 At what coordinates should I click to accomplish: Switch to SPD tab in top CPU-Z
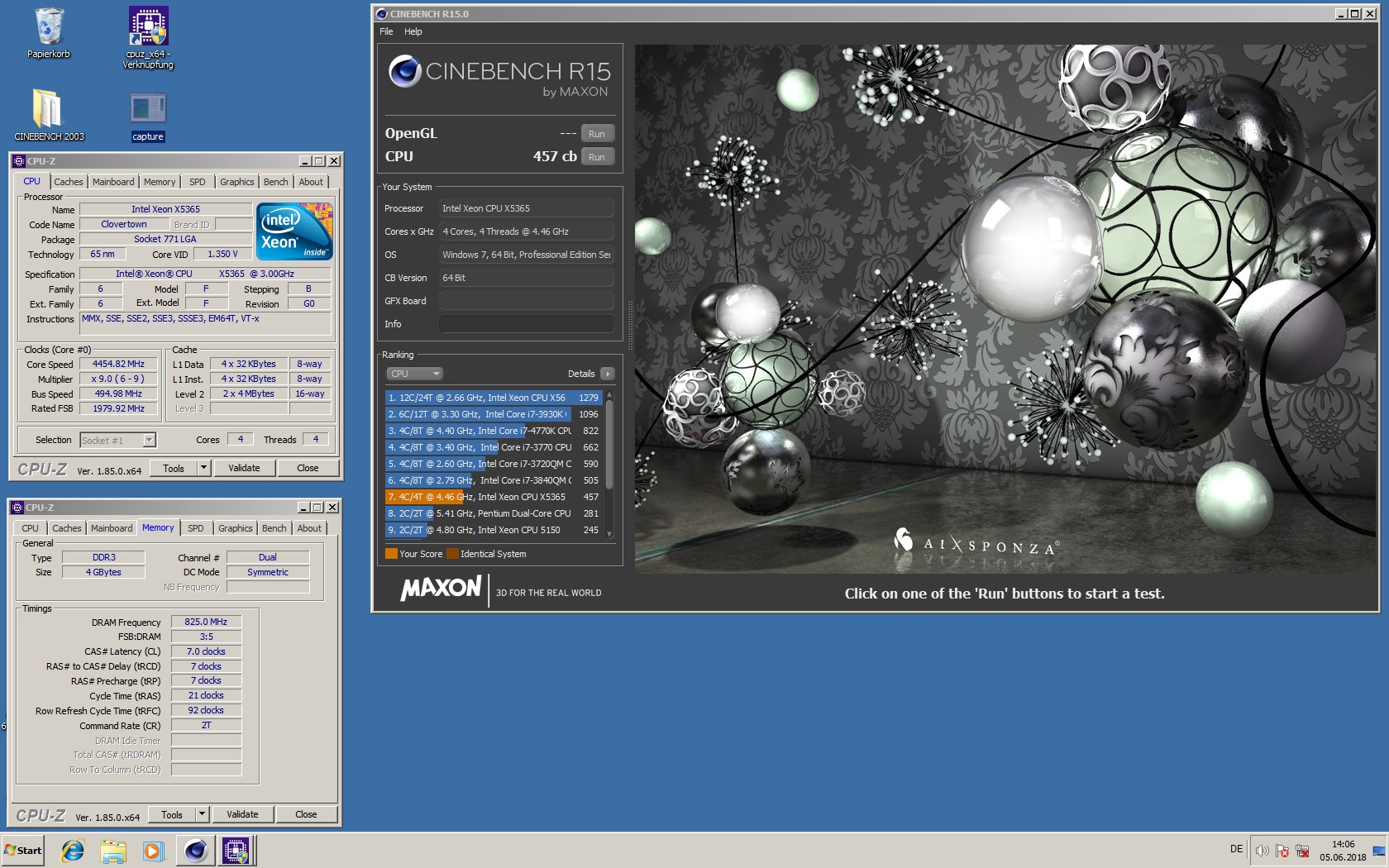(197, 182)
